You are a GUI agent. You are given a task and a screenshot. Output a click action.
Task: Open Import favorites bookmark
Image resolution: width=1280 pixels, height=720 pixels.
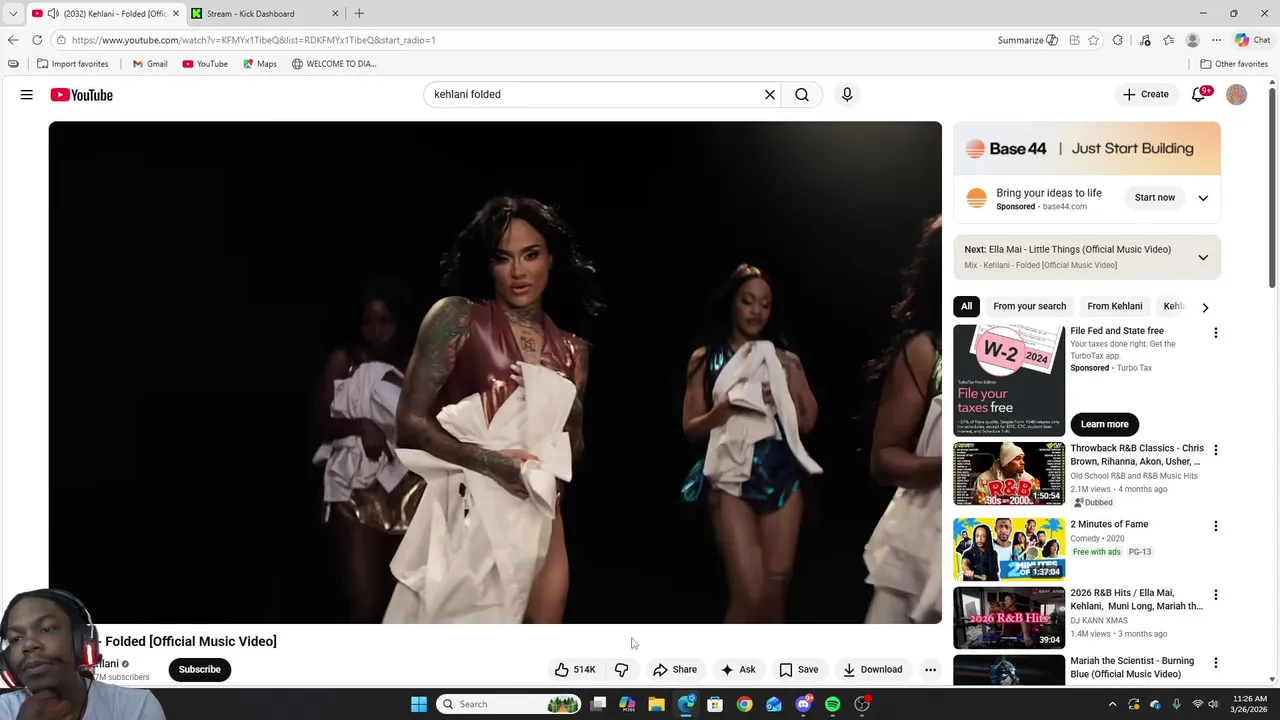click(72, 64)
